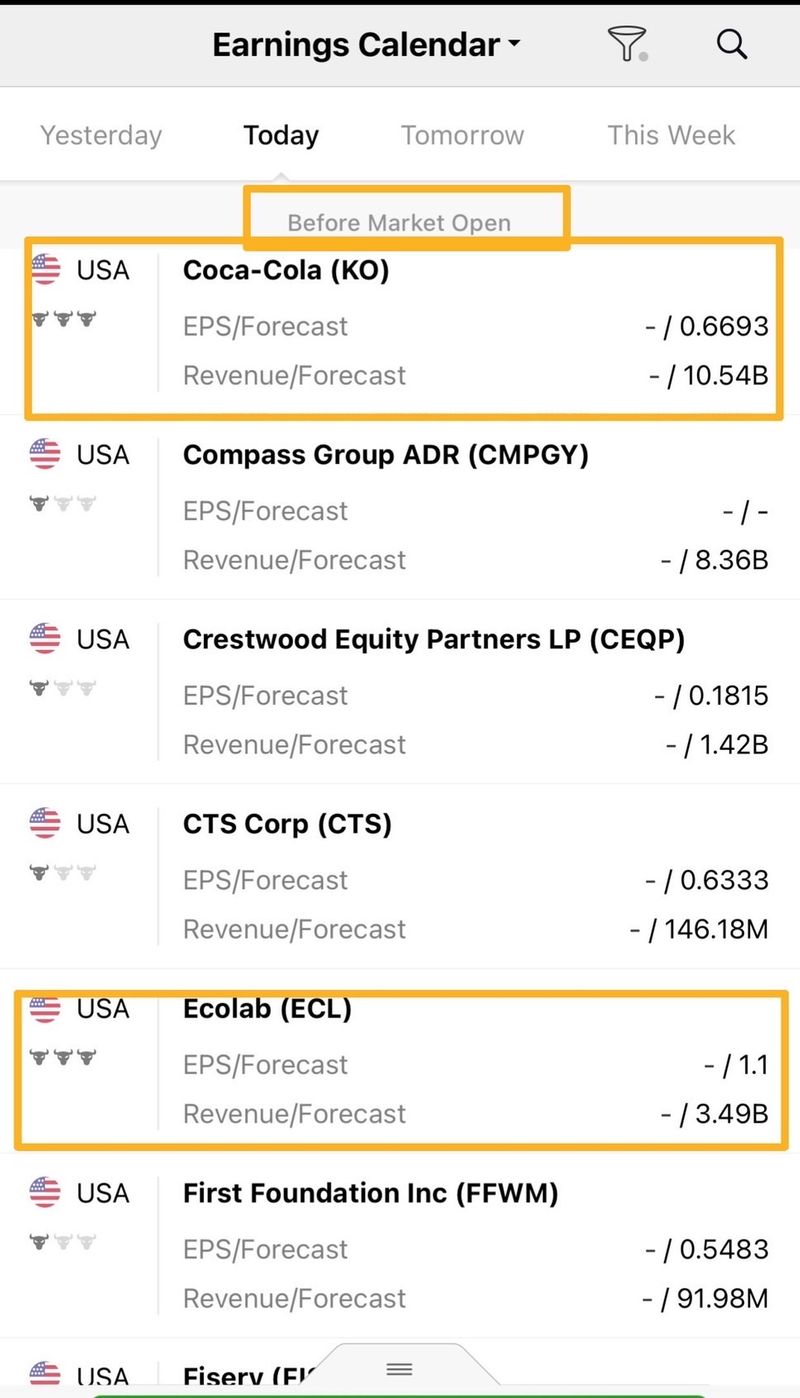Viewport: 800px width, 1398px height.
Task: Open Ecolab (ECL) earnings entry
Action: 268,1009
